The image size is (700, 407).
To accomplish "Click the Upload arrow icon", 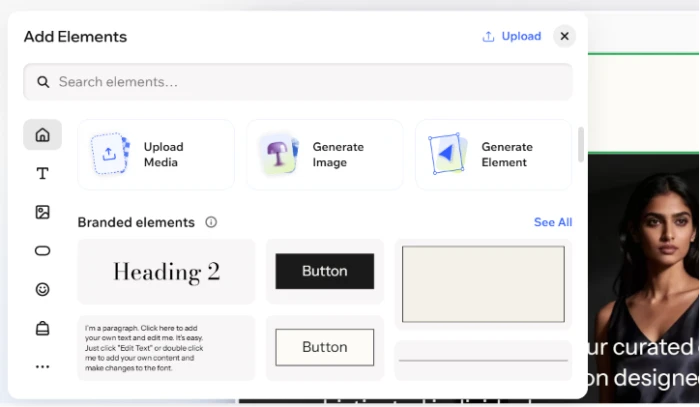I will (488, 37).
